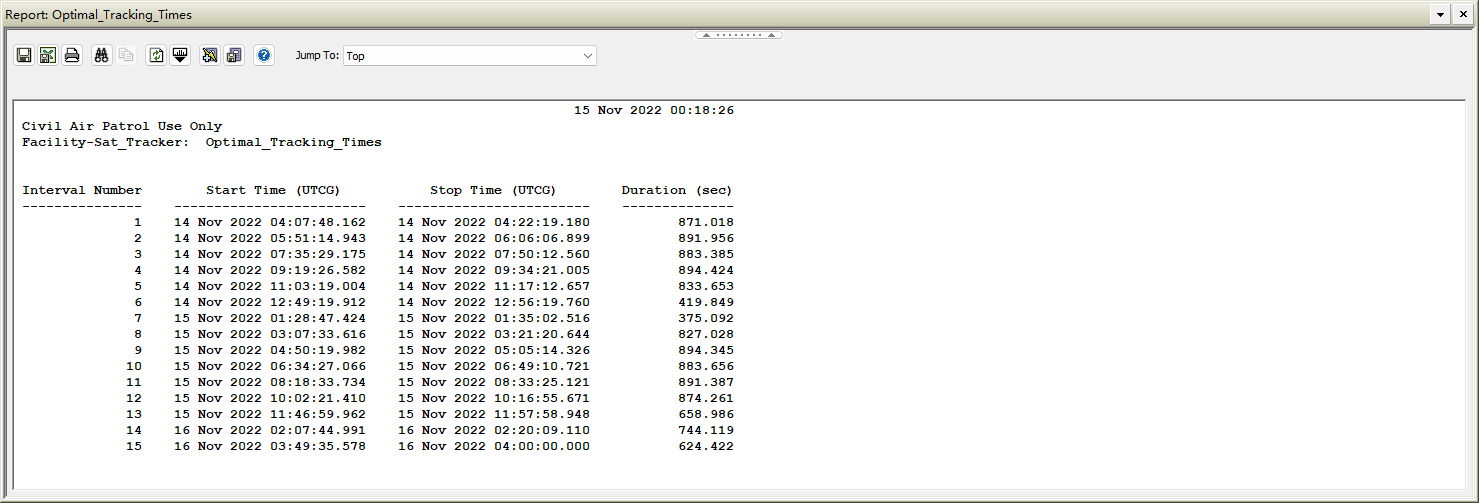
Task: Refresh the report data
Action: 156,56
